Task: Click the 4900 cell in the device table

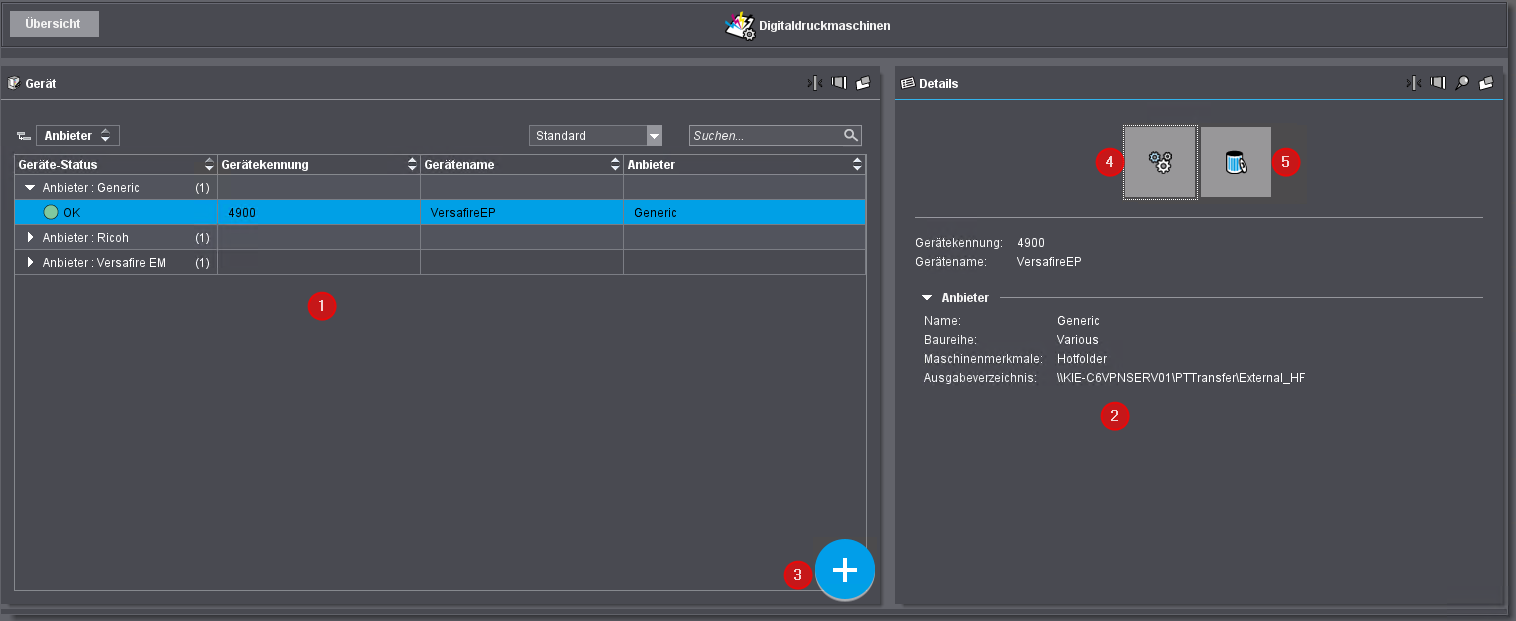Action: pos(319,212)
